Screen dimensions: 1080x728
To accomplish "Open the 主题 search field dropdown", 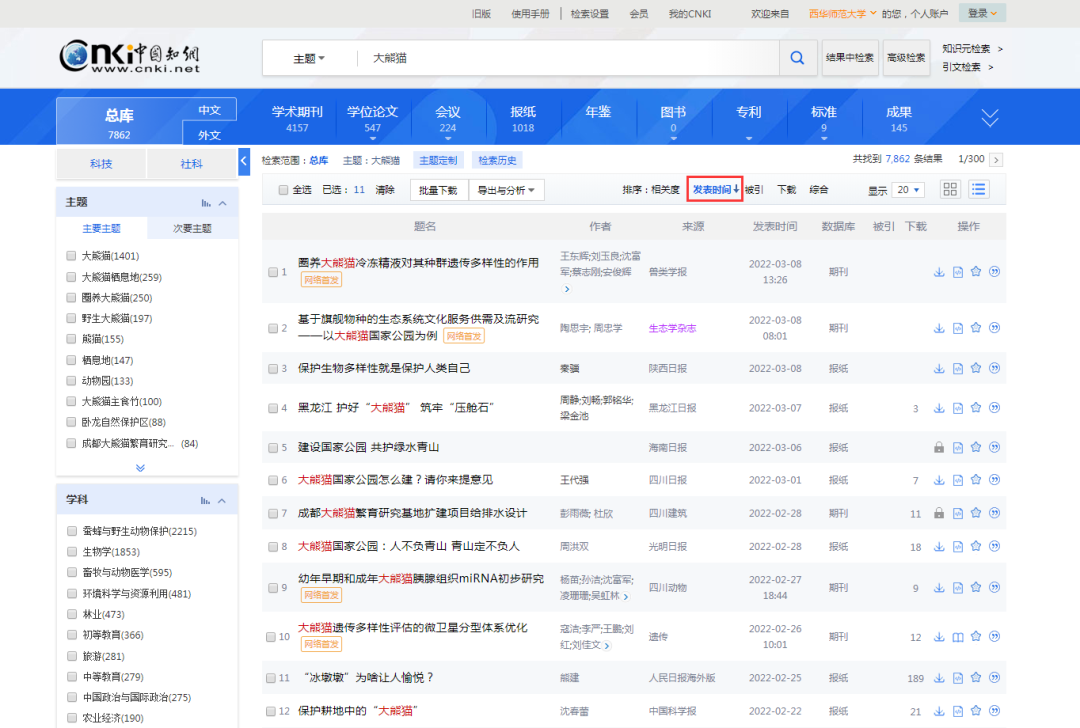I will [x=310, y=58].
